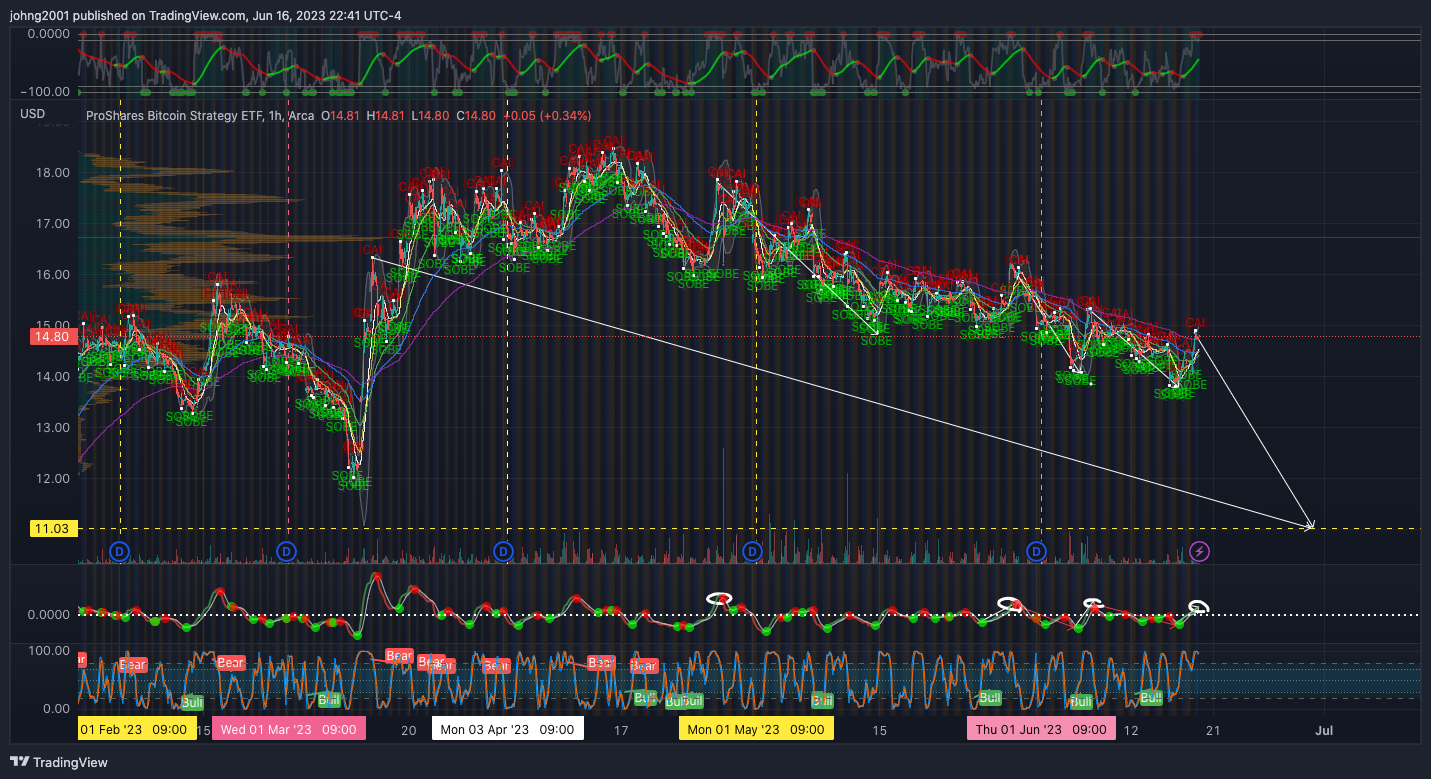The image size is (1431, 779).
Task: Click the Mon 01 May '23 09:00 date label
Action: (x=755, y=729)
